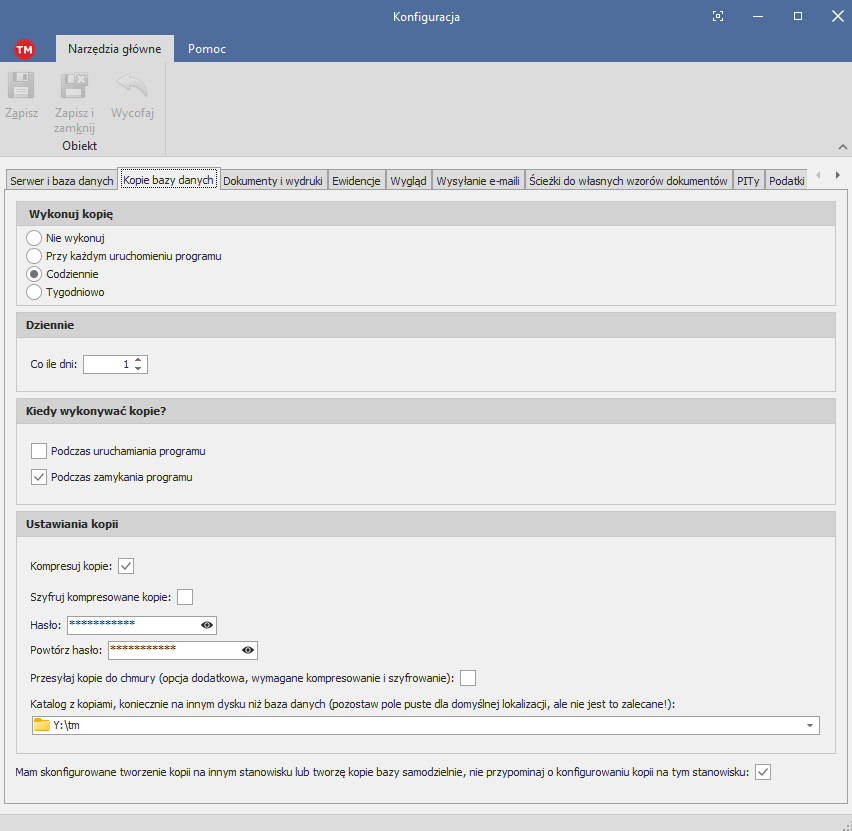Viewport: 852px width, 831px height.
Task: Open the Wysyłanie e-maili tab
Action: pyautogui.click(x=478, y=181)
